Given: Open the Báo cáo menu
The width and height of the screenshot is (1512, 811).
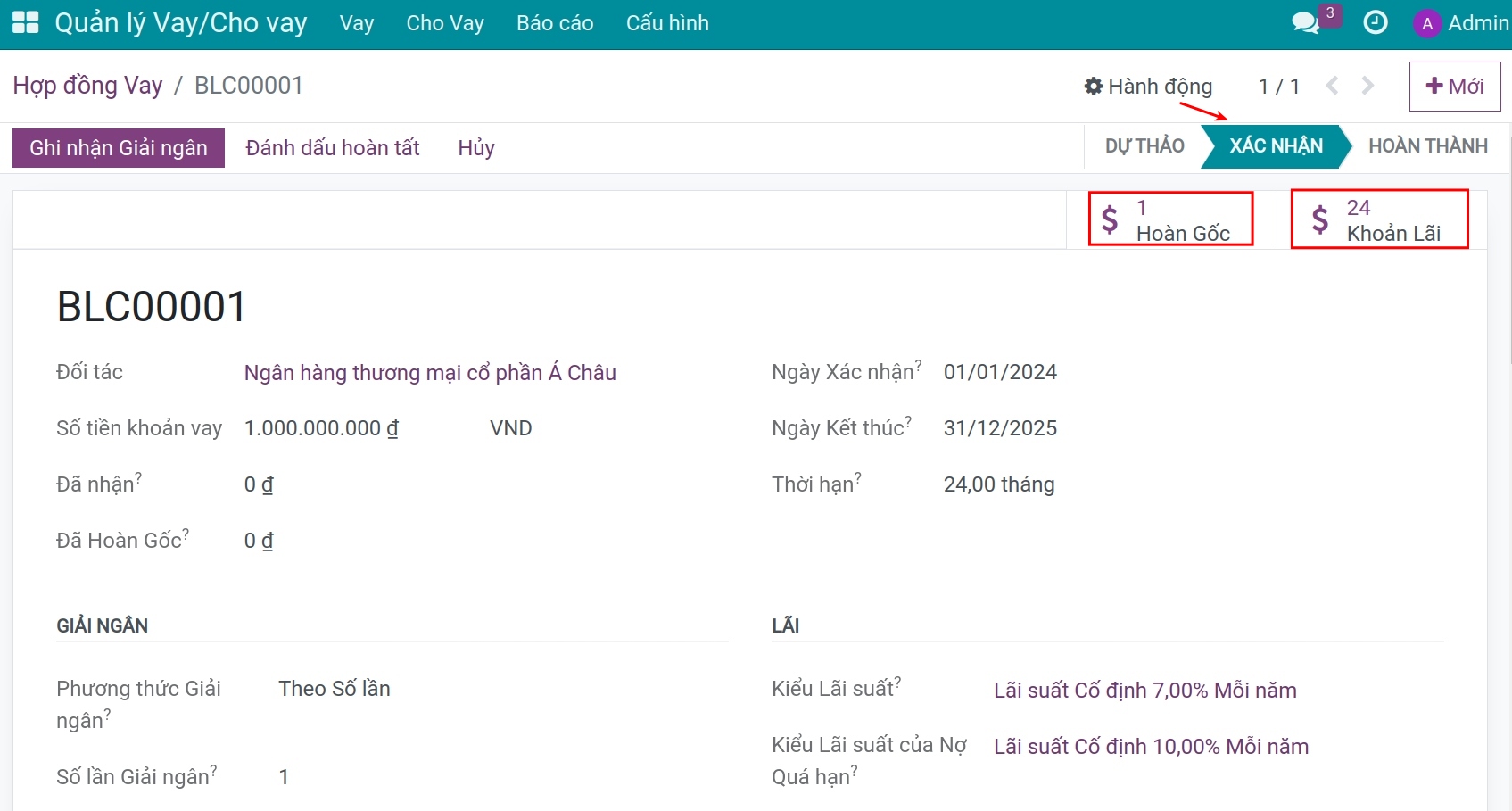Looking at the screenshot, I should click(555, 23).
